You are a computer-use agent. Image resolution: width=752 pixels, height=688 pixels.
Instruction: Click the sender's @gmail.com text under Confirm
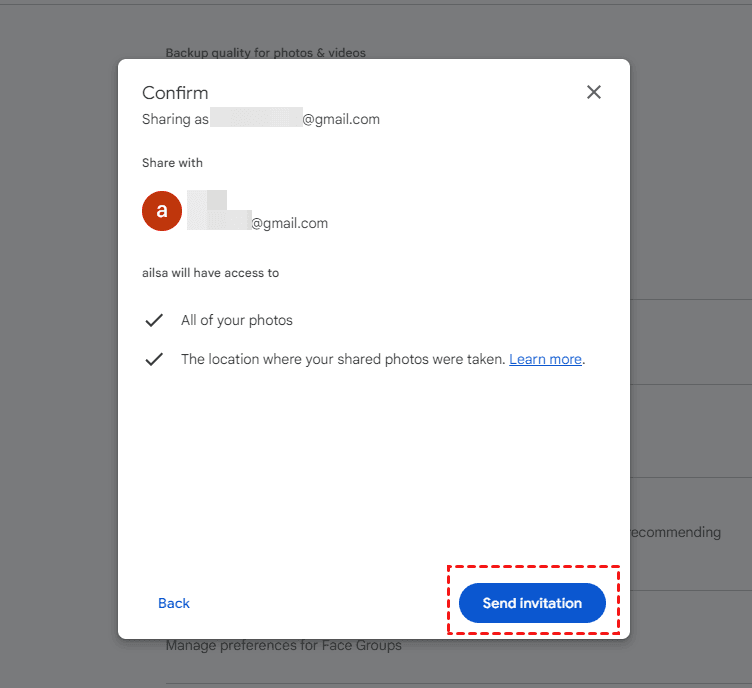point(341,119)
